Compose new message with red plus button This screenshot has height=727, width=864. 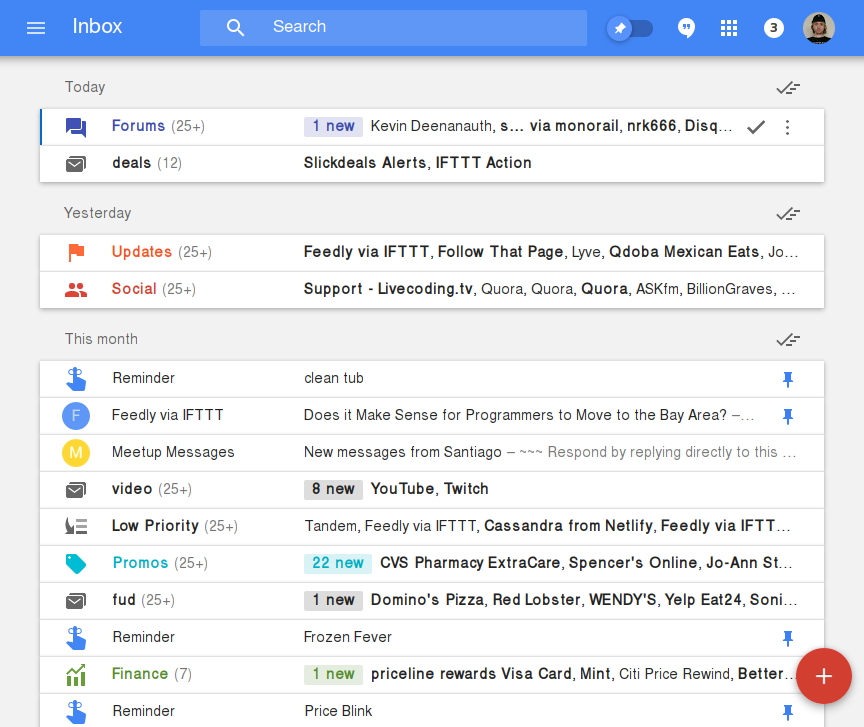pos(824,676)
